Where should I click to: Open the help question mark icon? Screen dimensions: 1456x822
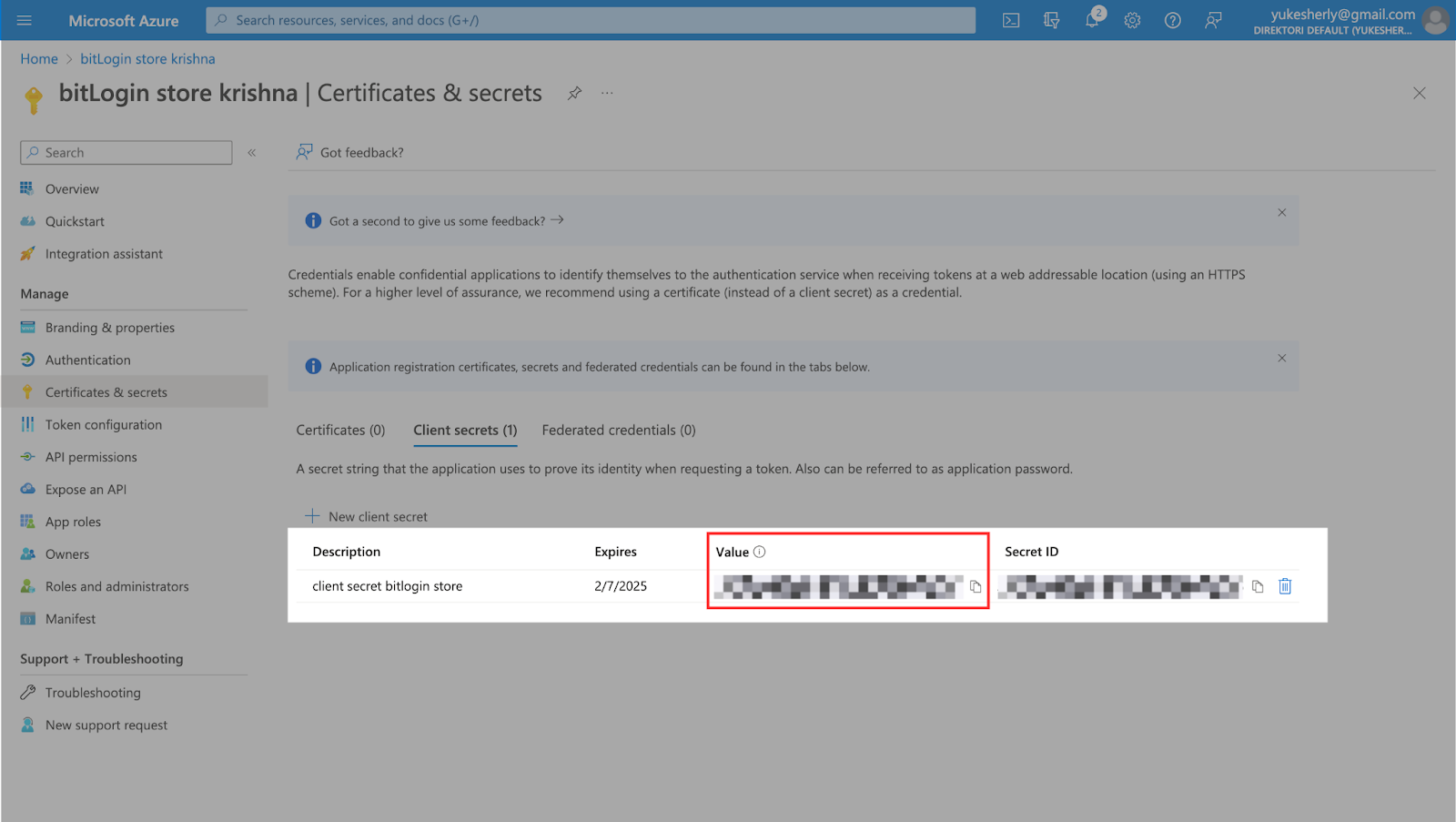[x=1173, y=20]
